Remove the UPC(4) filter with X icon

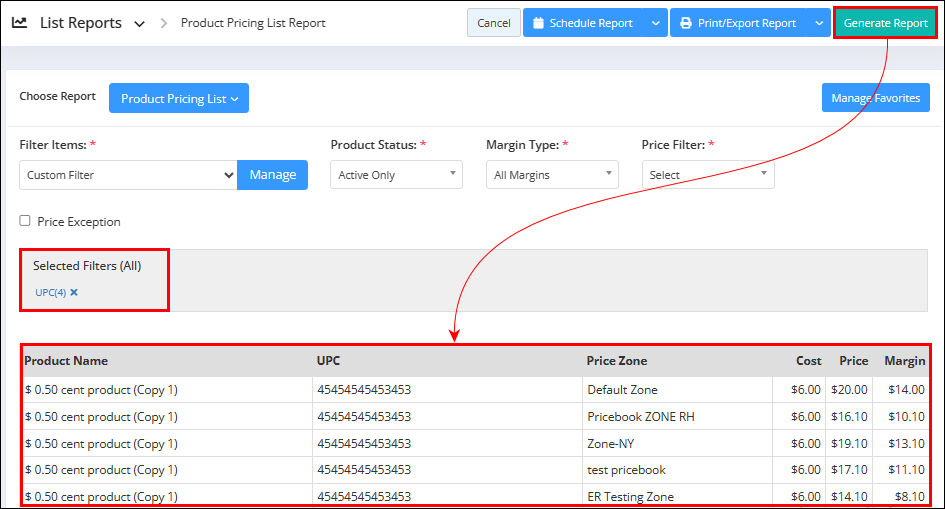(x=74, y=292)
